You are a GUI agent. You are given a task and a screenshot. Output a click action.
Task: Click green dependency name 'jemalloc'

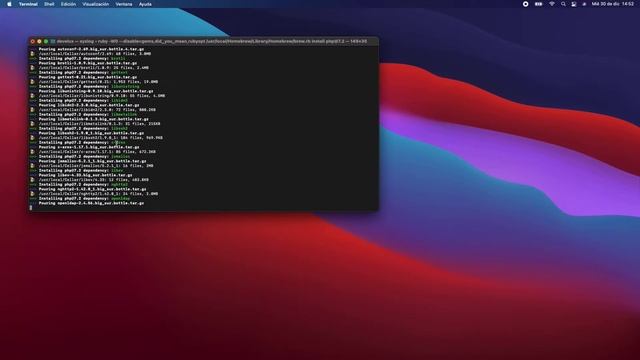tap(120, 156)
